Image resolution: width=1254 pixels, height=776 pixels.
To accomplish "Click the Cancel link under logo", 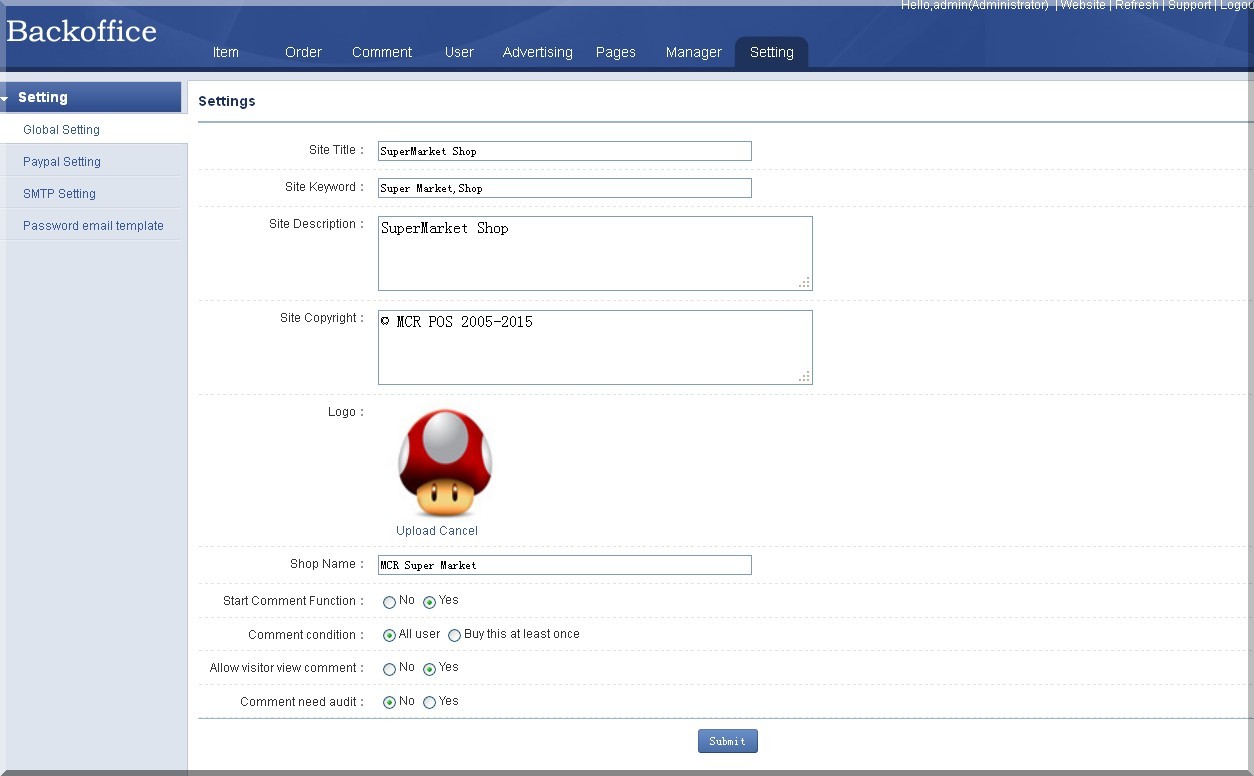I will (x=458, y=531).
